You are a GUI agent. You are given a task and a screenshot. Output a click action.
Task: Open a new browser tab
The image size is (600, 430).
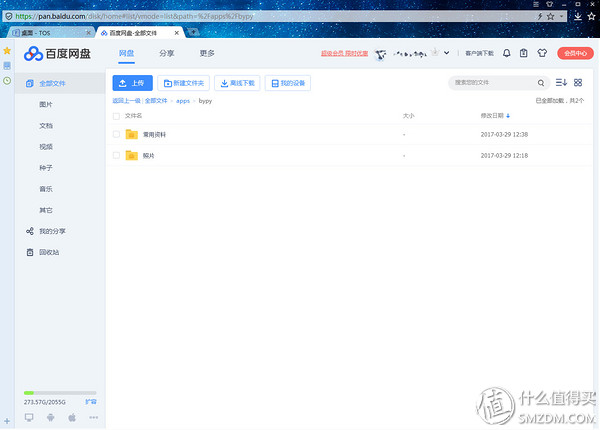193,32
